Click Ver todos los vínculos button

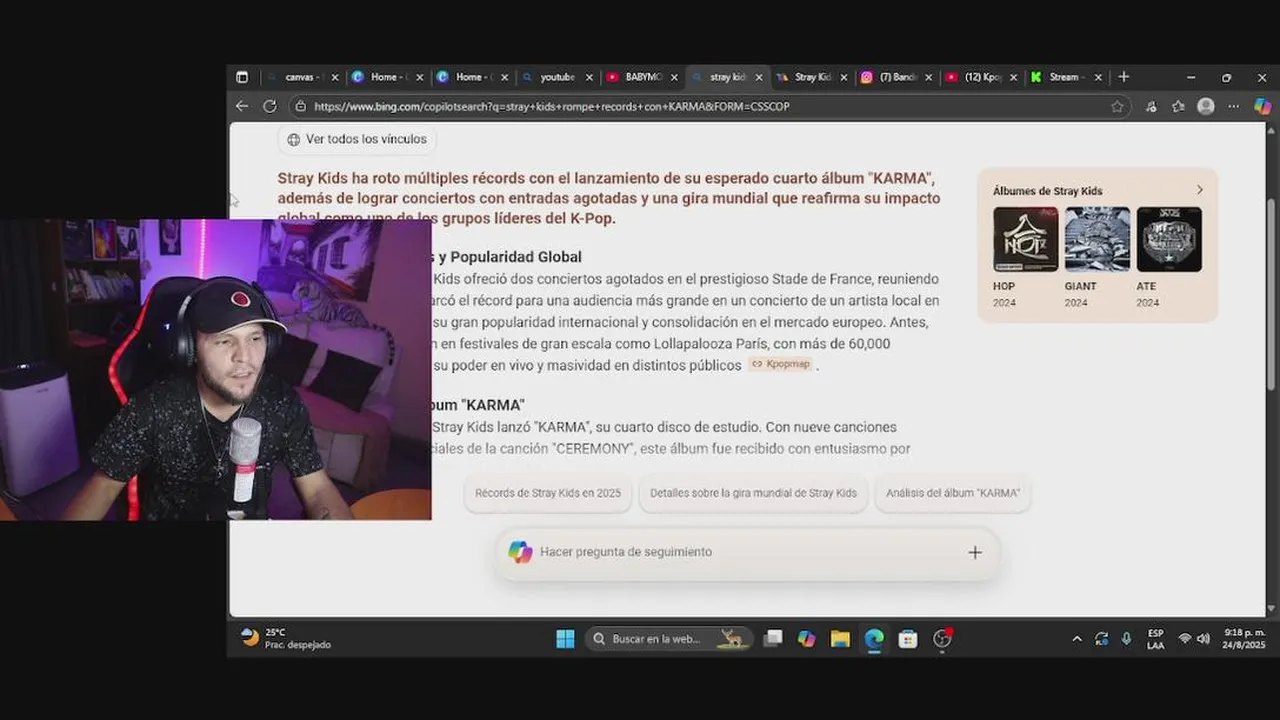(x=357, y=139)
